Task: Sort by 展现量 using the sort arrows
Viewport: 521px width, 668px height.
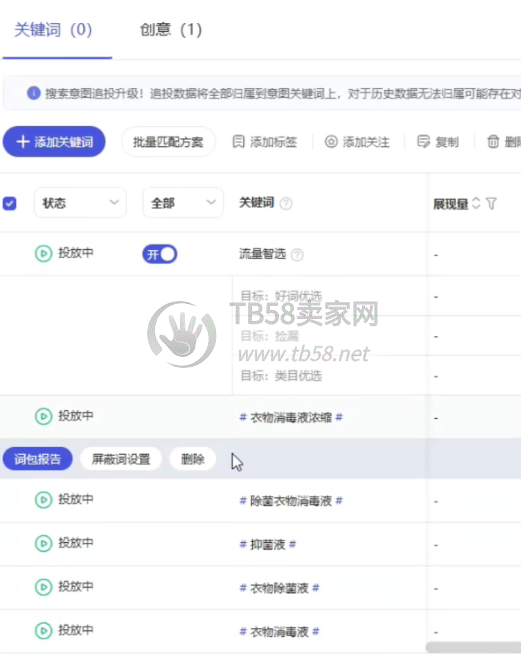Action: coord(476,203)
